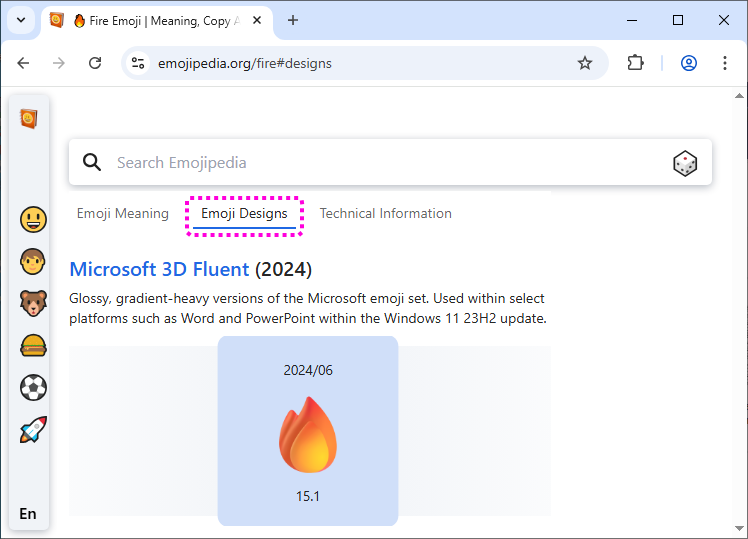Bookmark this page with star icon

(x=585, y=63)
